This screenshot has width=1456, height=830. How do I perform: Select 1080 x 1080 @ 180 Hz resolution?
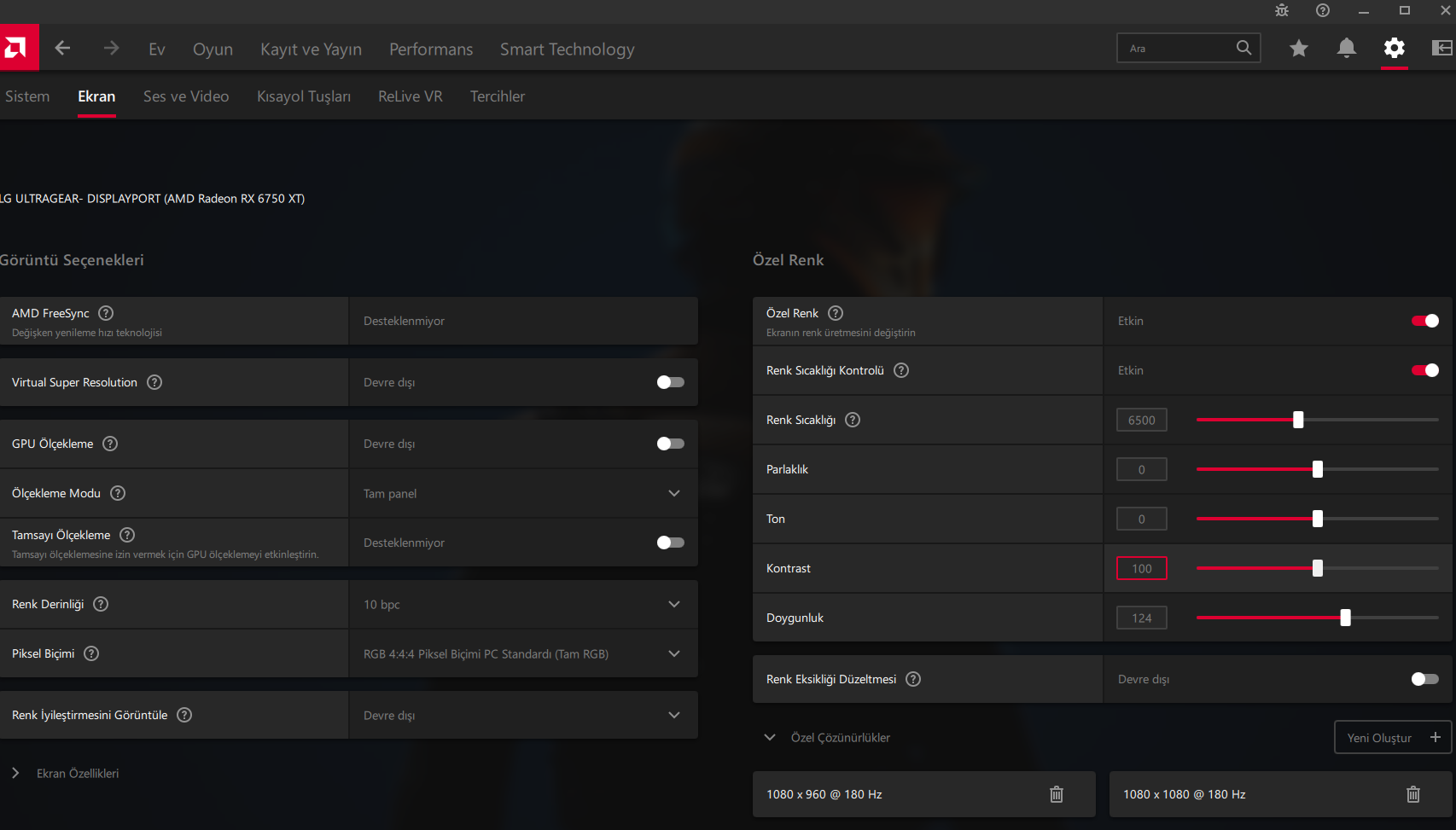coord(1281,794)
